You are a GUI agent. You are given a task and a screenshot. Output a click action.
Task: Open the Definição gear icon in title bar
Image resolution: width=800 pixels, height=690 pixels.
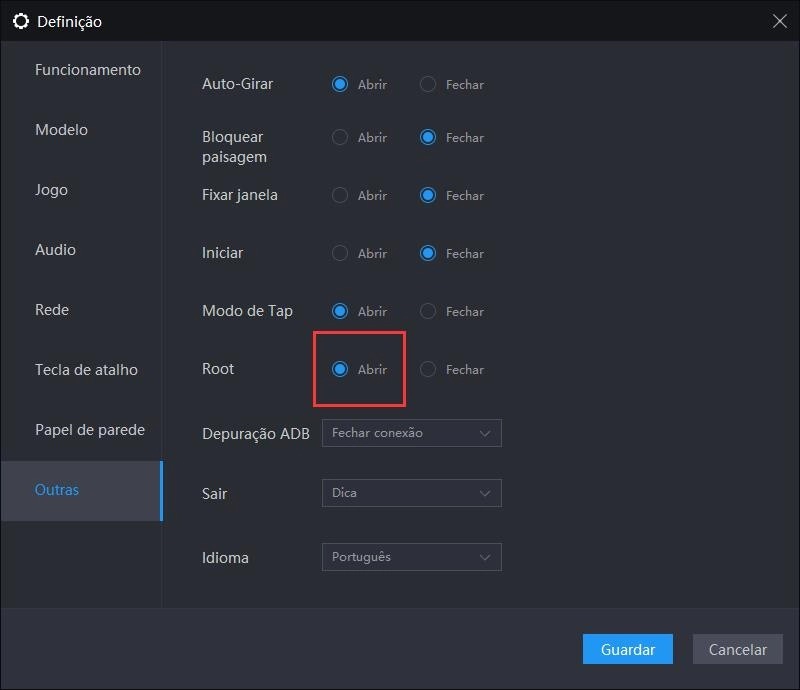point(21,20)
